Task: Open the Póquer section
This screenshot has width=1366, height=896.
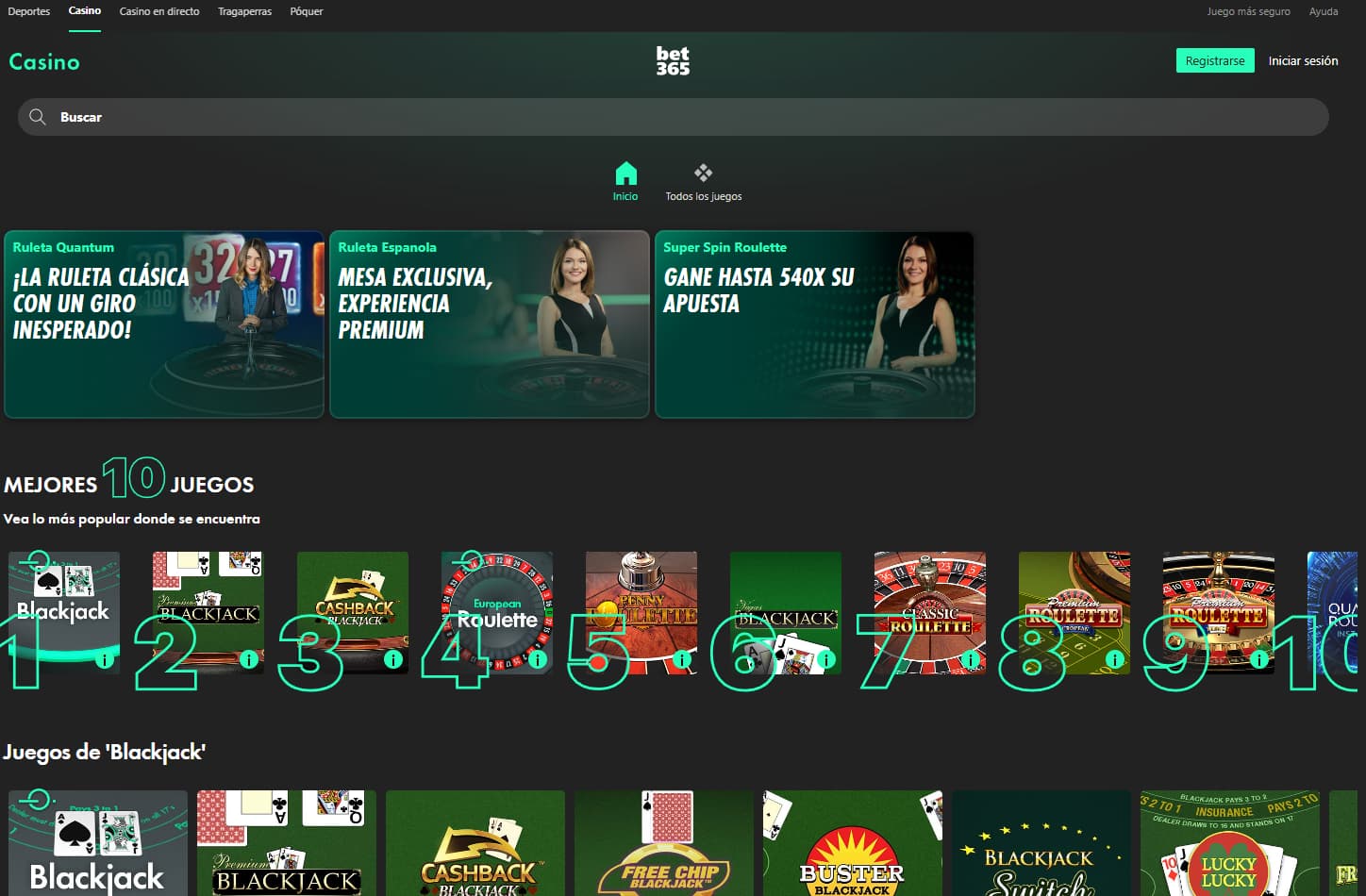Action: pos(306,11)
